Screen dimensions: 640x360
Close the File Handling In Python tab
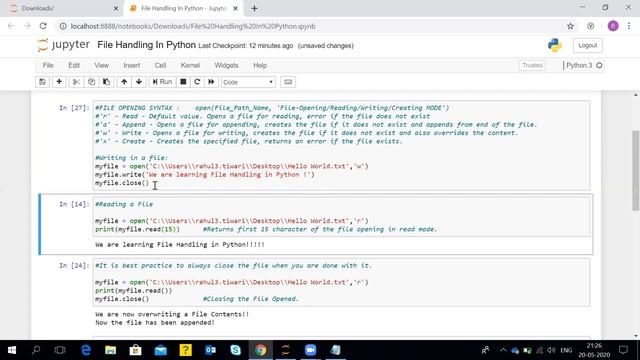pyautogui.click(x=235, y=8)
